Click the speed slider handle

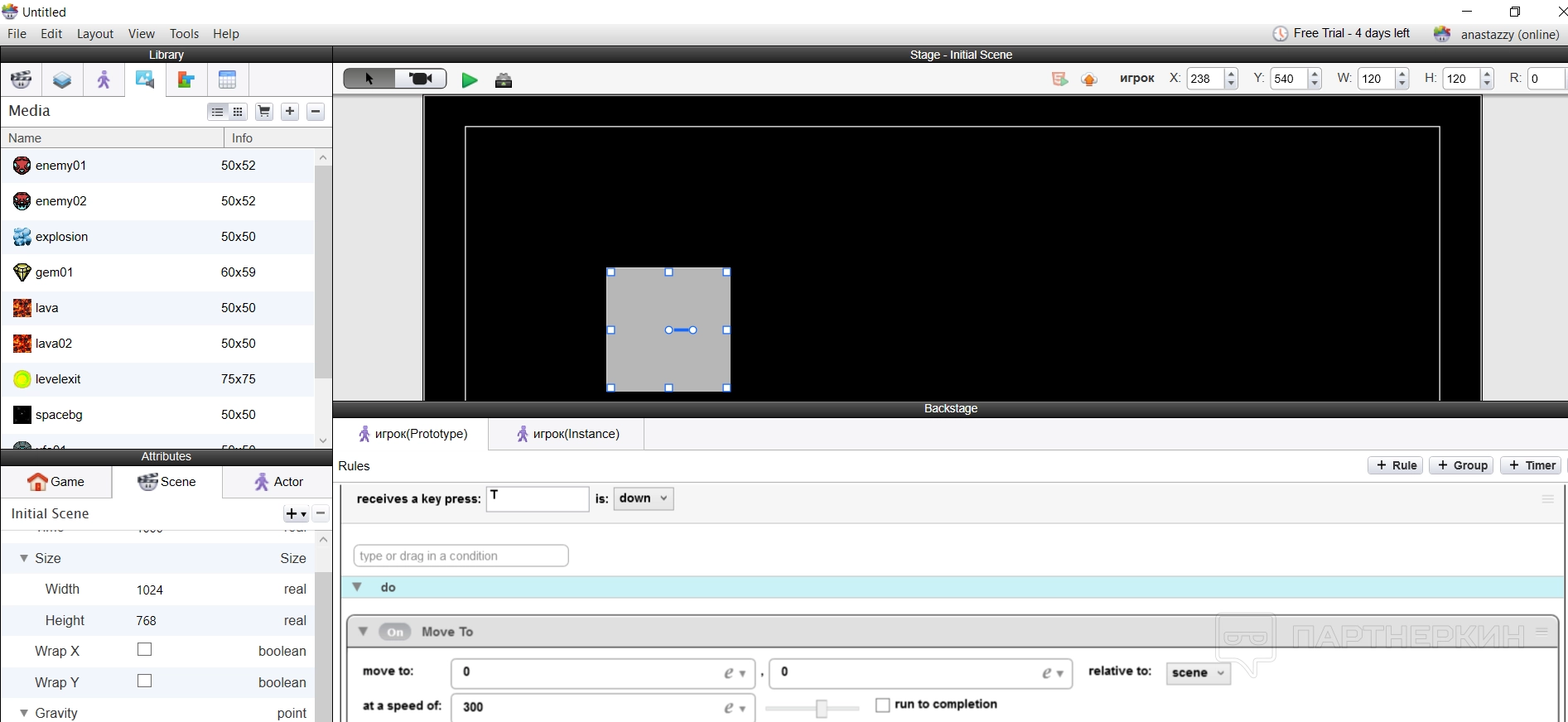(821, 709)
